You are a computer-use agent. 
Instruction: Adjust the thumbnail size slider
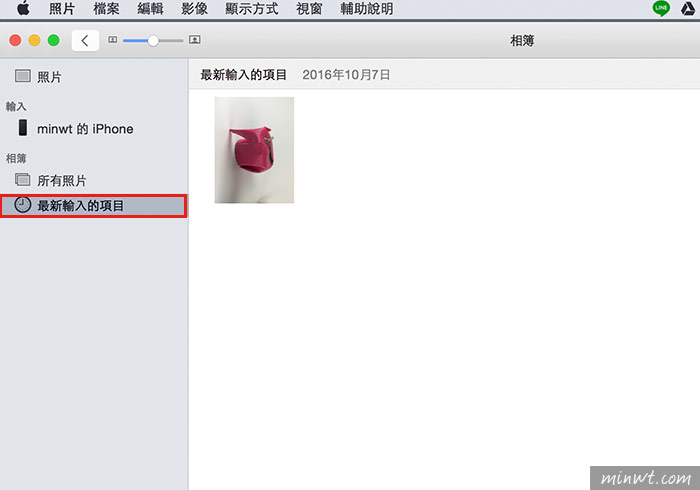[153, 41]
